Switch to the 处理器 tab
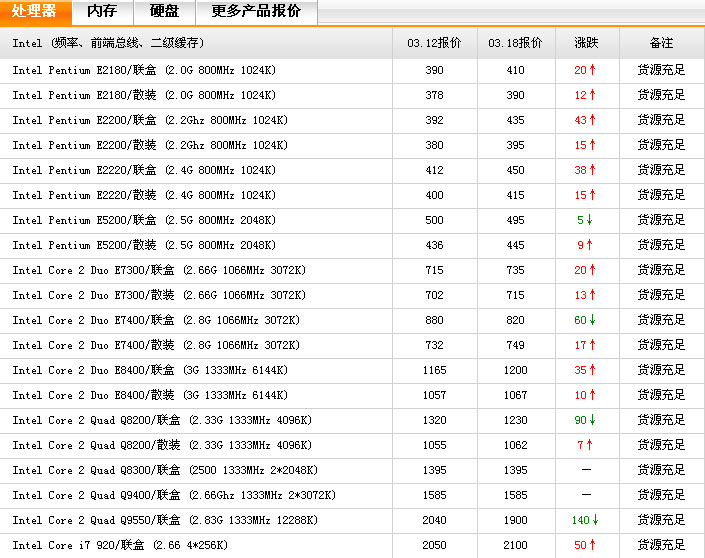The image size is (705, 558). [x=35, y=12]
